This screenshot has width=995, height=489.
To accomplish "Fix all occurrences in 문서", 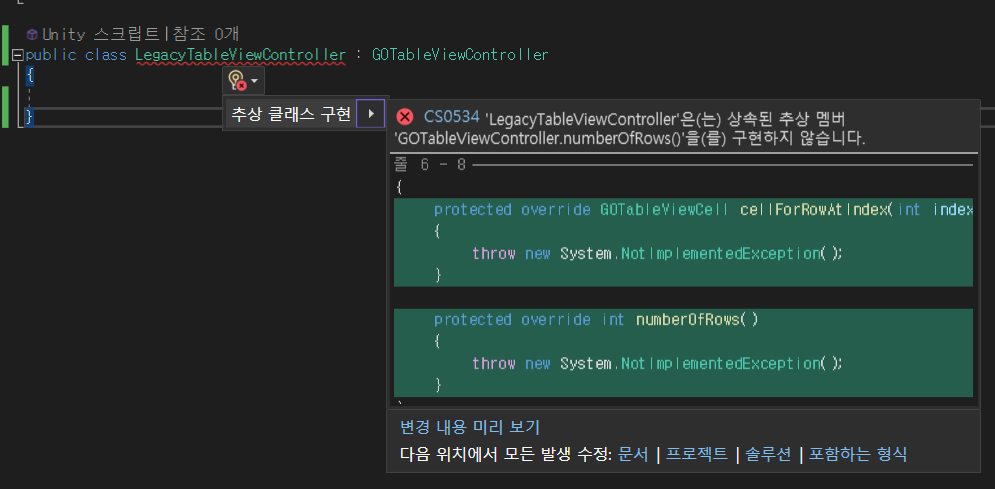I will point(633,454).
